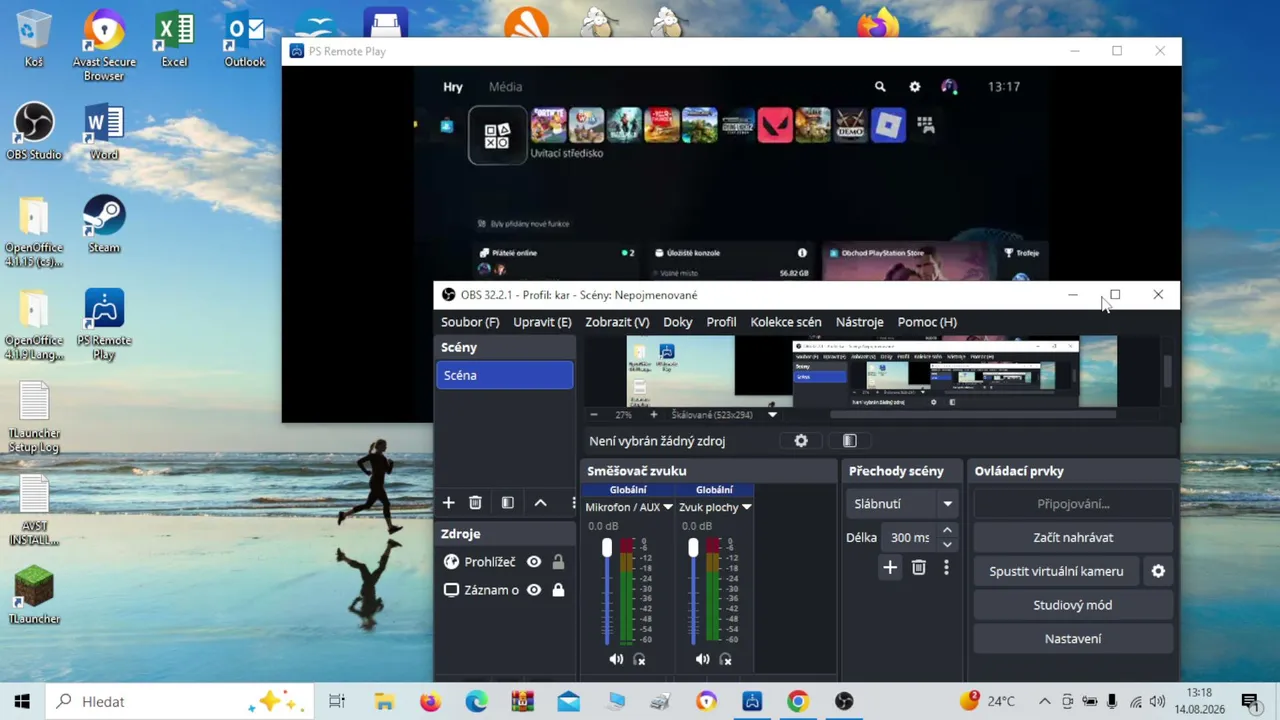This screenshot has width=1280, height=720.
Task: Open the Steam desktop shortcut
Action: pos(104,224)
